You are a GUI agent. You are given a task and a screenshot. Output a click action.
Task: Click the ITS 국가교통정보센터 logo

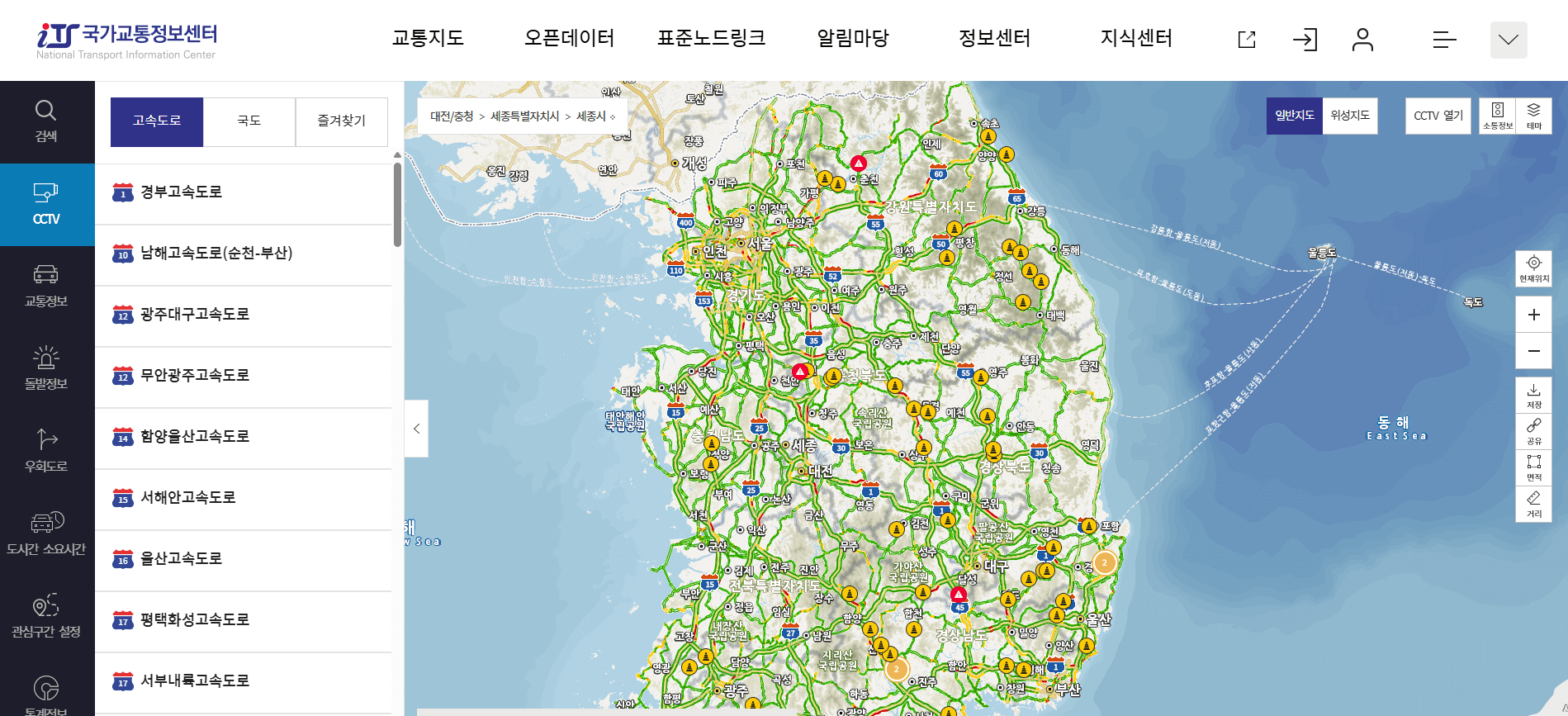tap(126, 40)
